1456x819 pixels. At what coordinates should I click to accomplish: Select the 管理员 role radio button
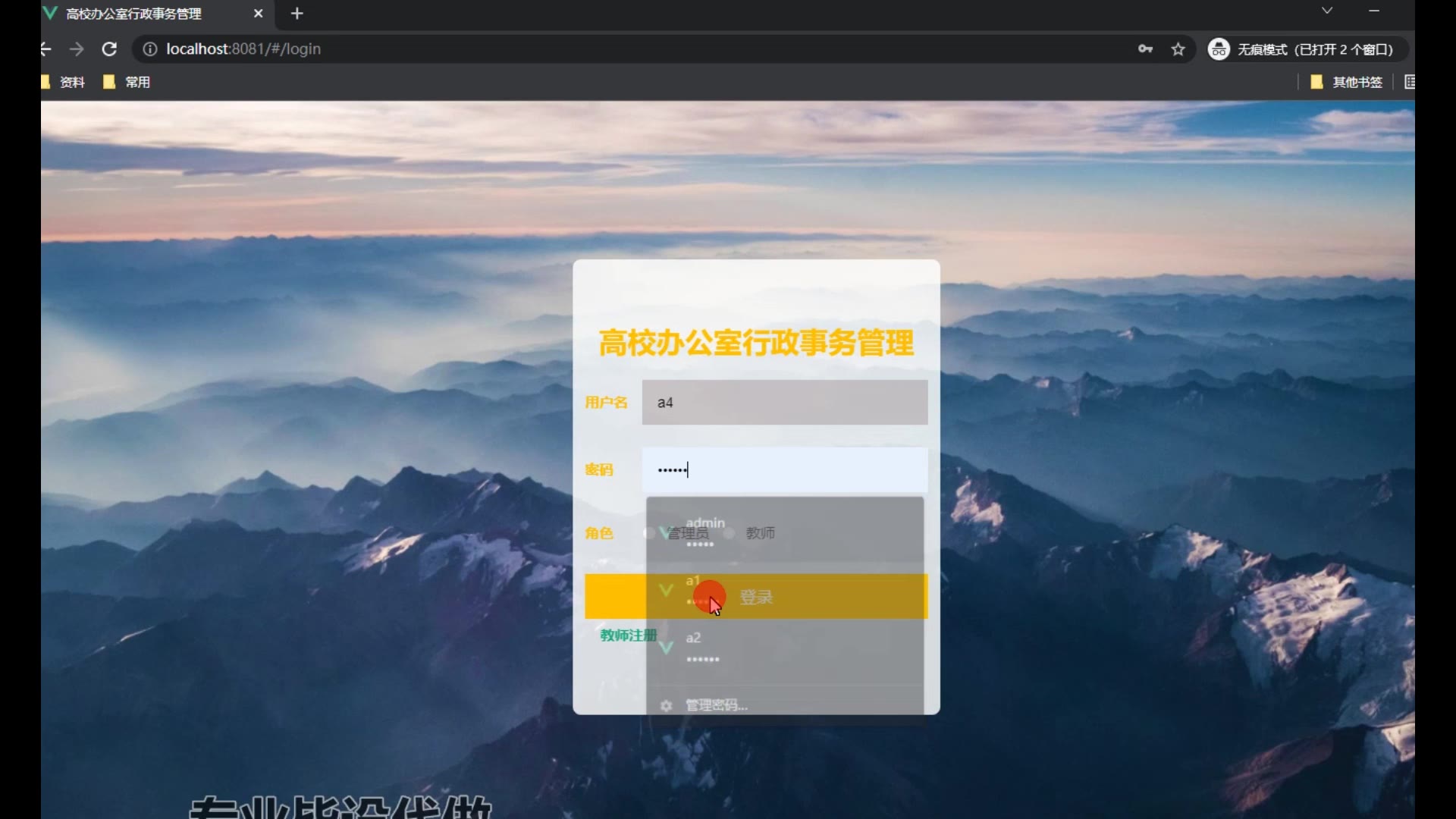tap(650, 533)
